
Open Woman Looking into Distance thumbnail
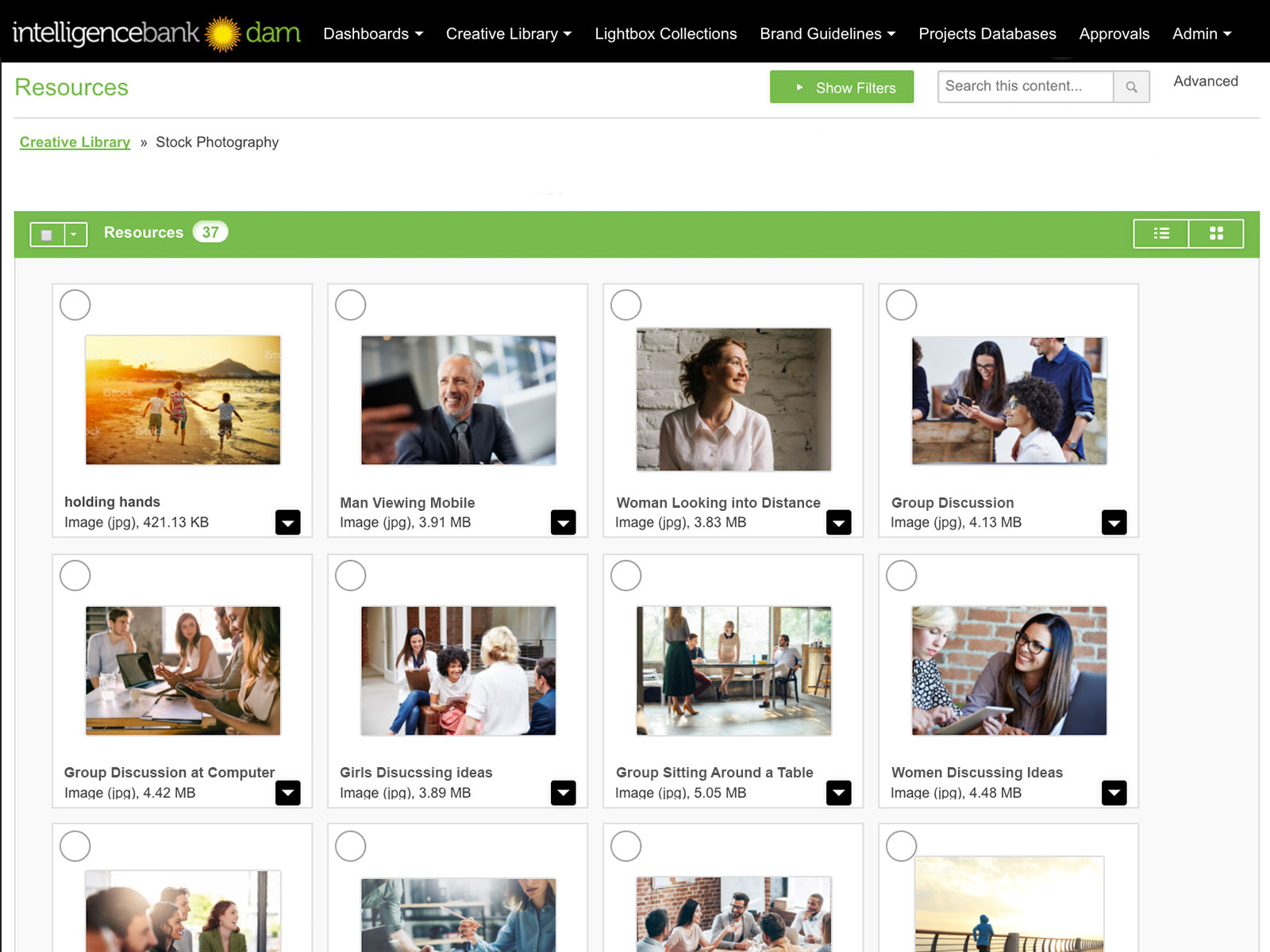734,399
